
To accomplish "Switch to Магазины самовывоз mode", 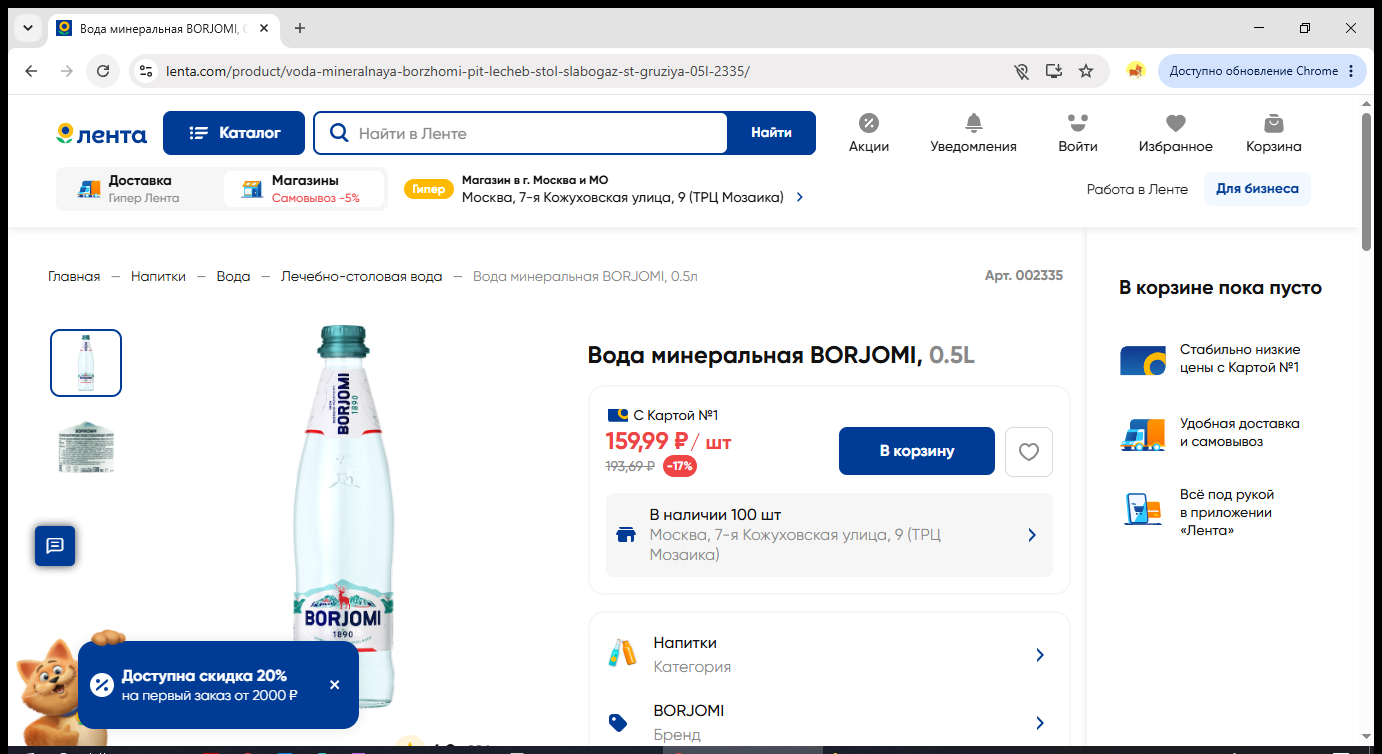I will pos(304,189).
